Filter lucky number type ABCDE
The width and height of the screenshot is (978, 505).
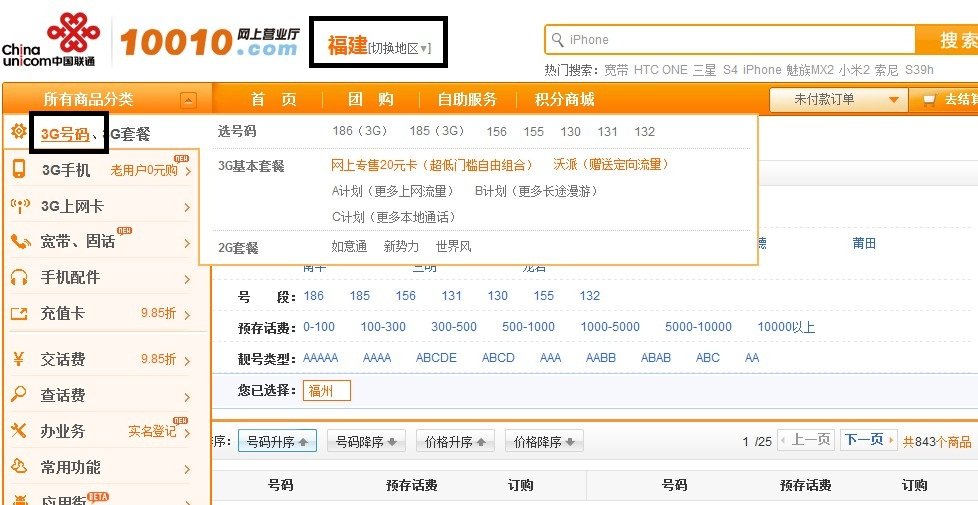[x=437, y=358]
